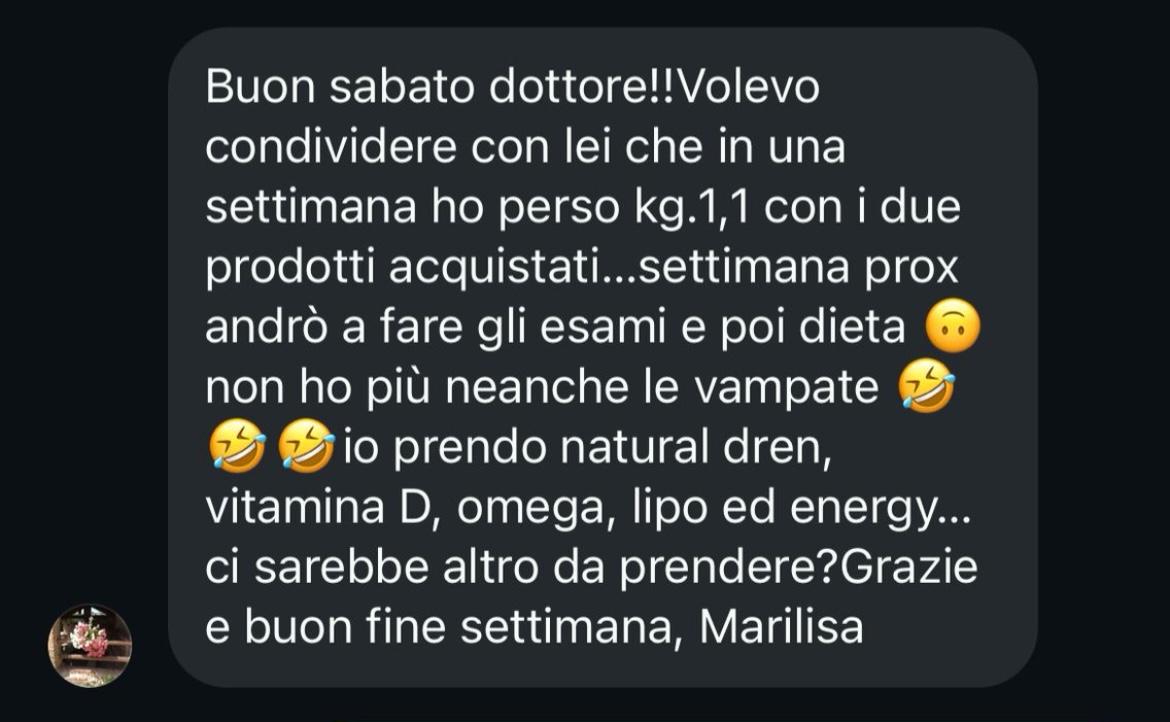Click the first laughing emoji starting the line

pos(236,446)
